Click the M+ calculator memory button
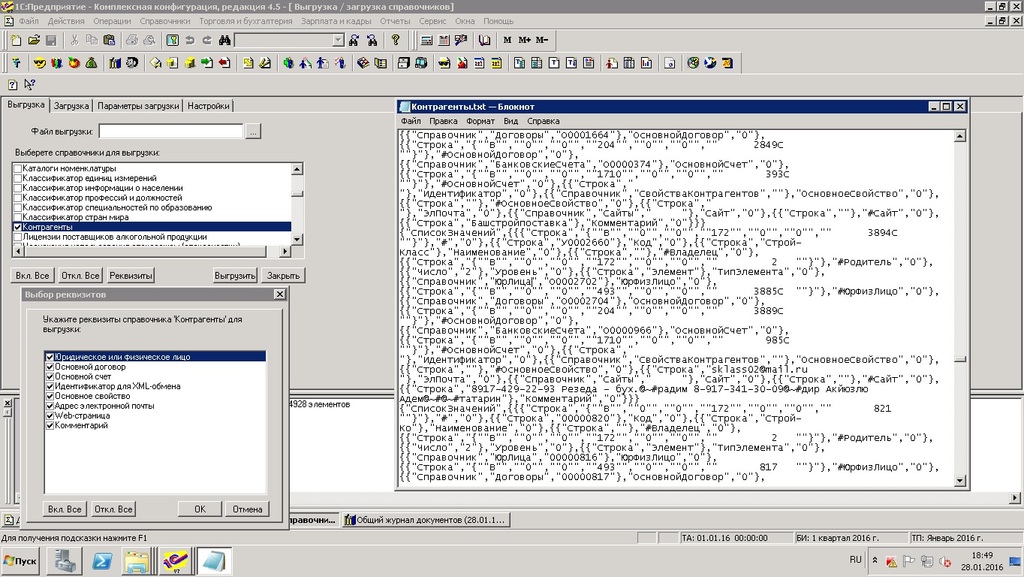1024x577 pixels. (524, 40)
